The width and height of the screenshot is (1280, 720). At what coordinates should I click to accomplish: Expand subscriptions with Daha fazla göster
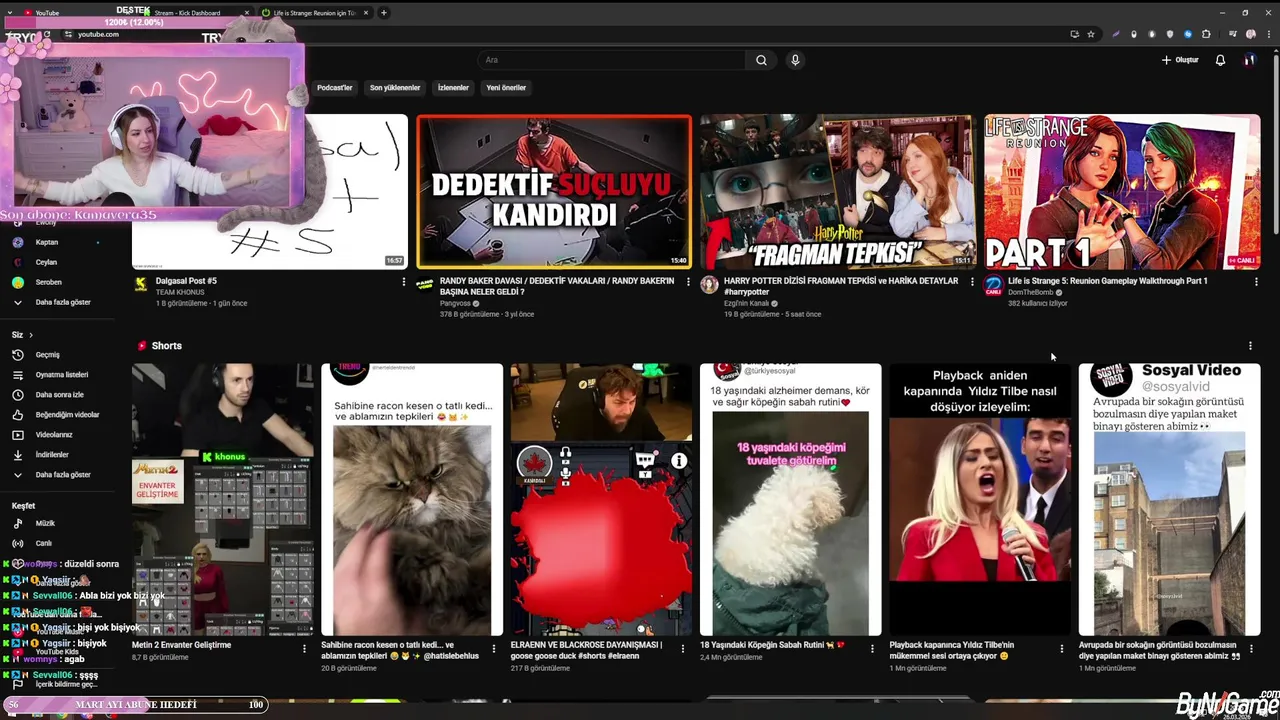(62, 302)
